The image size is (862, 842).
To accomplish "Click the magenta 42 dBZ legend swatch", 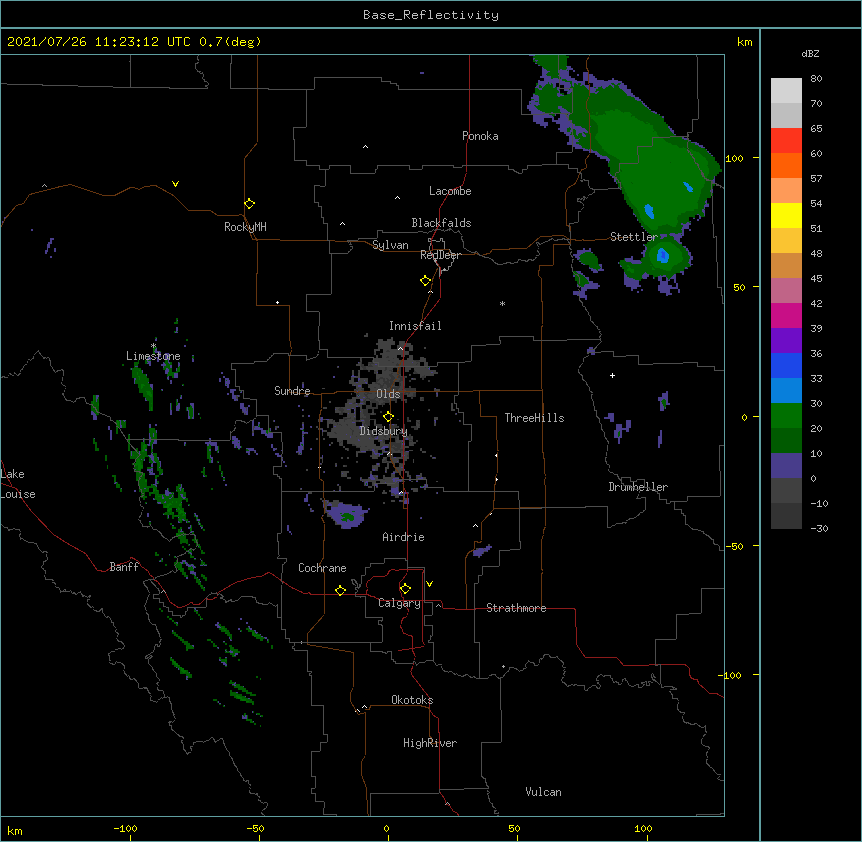I will [786, 315].
